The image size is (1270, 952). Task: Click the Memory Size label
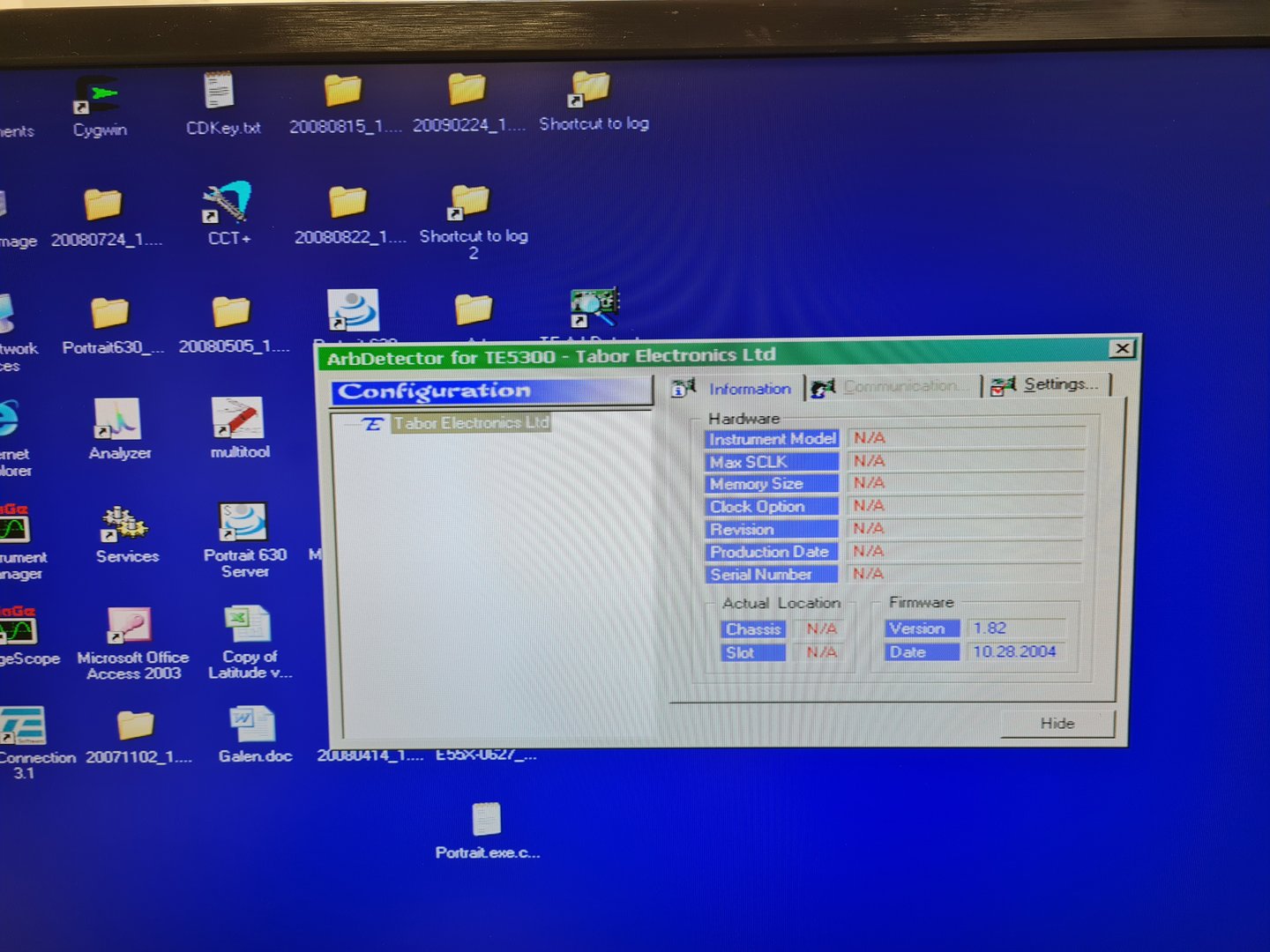(772, 484)
